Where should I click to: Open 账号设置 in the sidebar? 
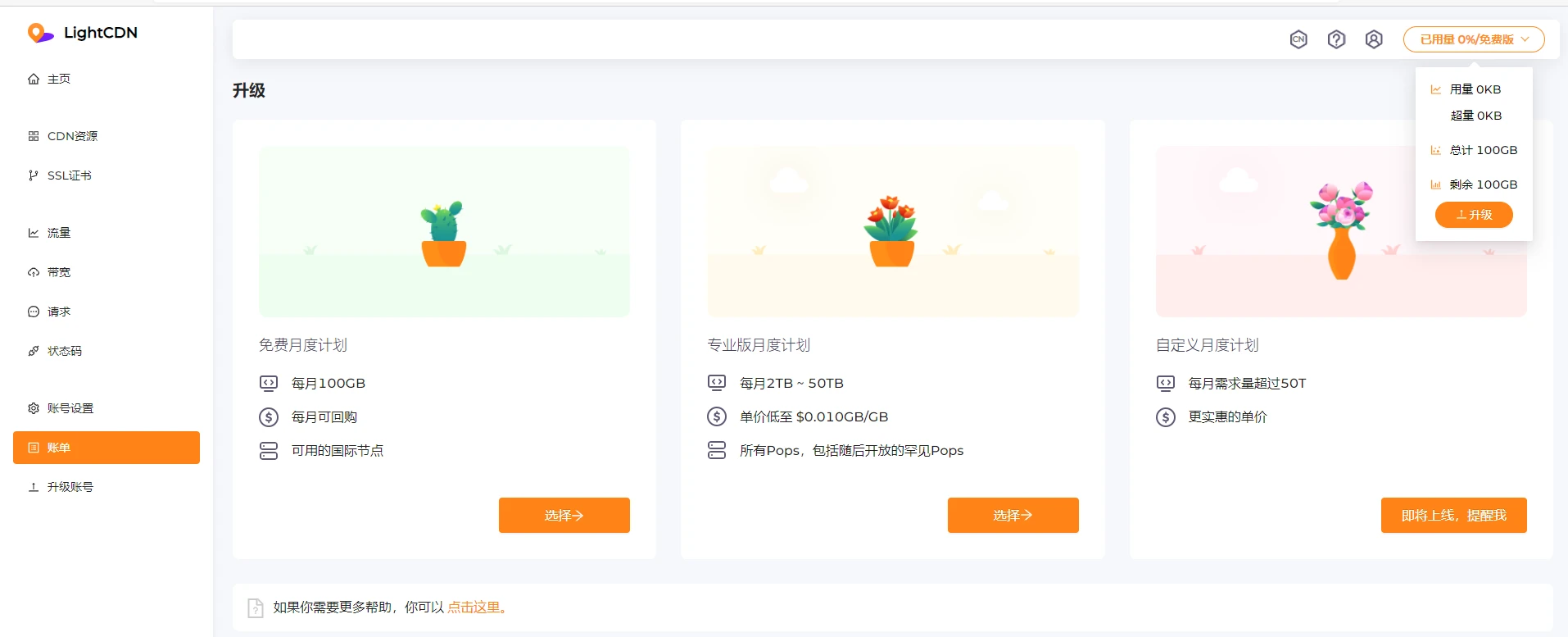pos(70,408)
